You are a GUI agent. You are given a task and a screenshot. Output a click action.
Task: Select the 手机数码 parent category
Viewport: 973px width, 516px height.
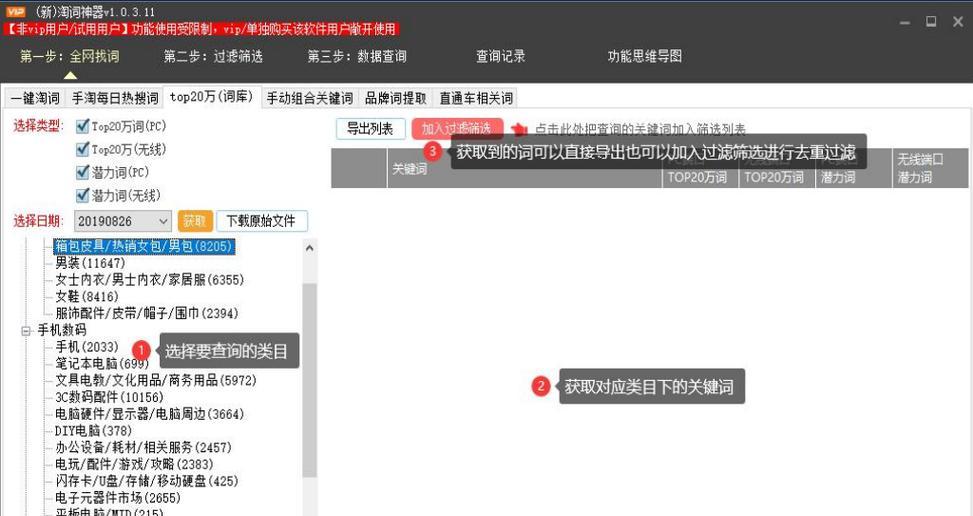tap(62, 330)
